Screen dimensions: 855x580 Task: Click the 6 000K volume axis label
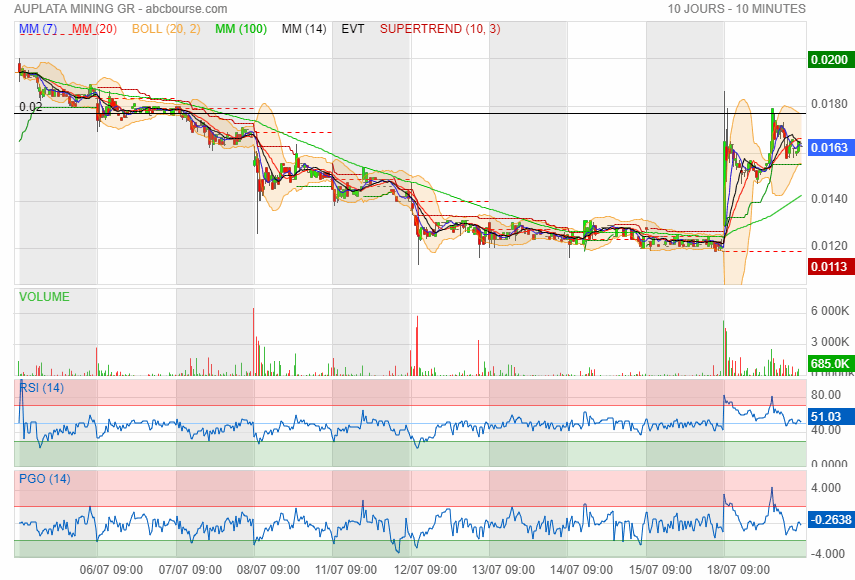point(830,311)
